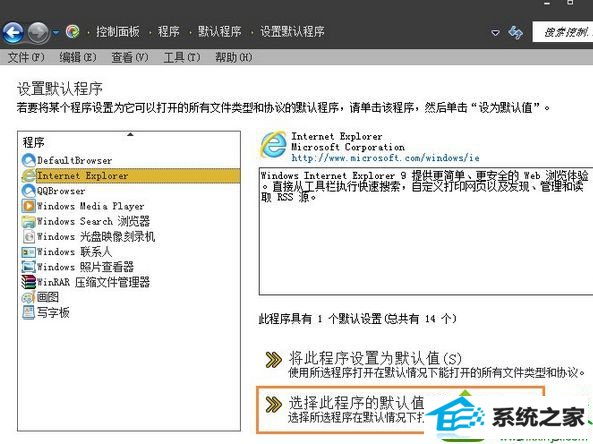The image size is (593, 444).
Task: Click arrow icon beside 将此程序设置为默认值
Action: [273, 360]
